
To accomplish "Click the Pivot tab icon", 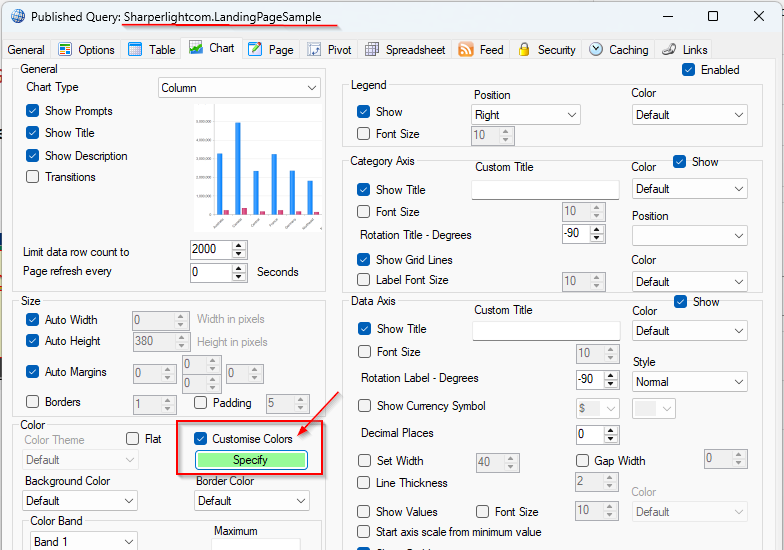I will tap(314, 50).
